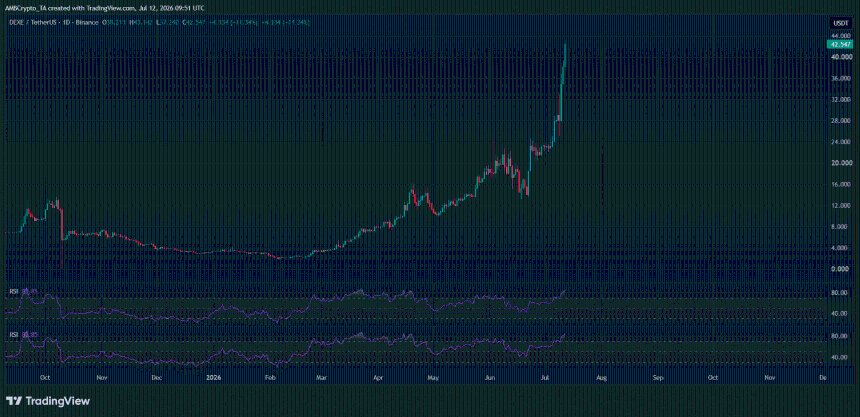The width and height of the screenshot is (860, 417).
Task: Click the TradingView logo icon
Action: pos(14,401)
